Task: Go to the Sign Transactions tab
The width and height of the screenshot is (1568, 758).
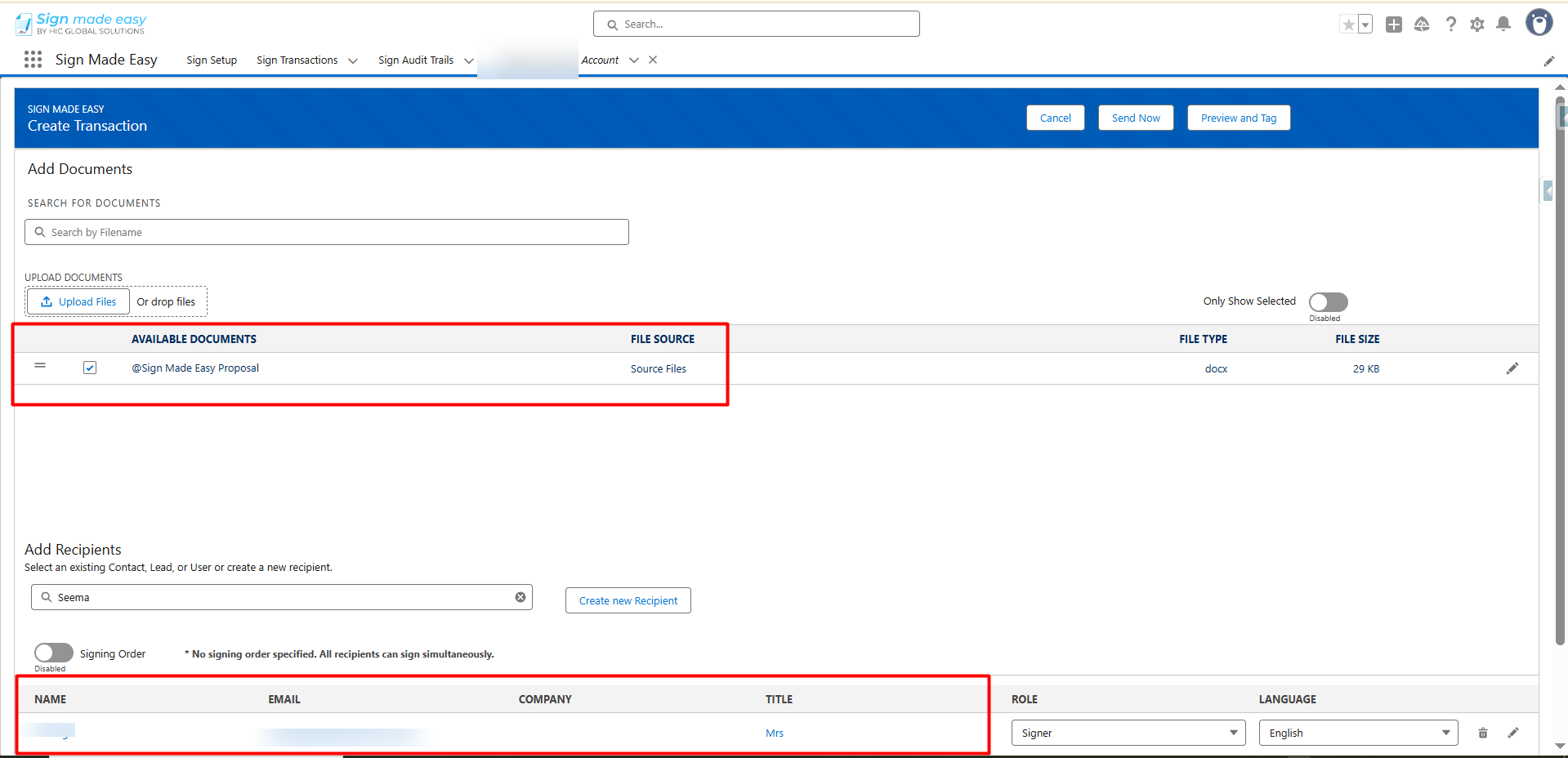Action: point(297,60)
